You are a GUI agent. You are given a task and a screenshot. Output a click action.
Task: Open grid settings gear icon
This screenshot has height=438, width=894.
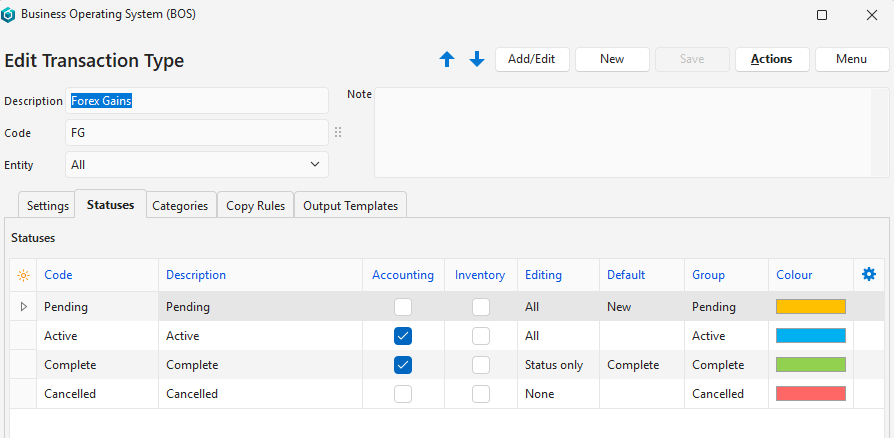pos(869,274)
